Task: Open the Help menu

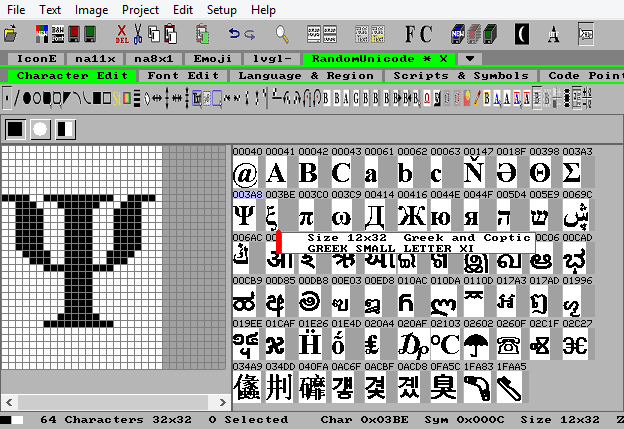Action: click(263, 10)
